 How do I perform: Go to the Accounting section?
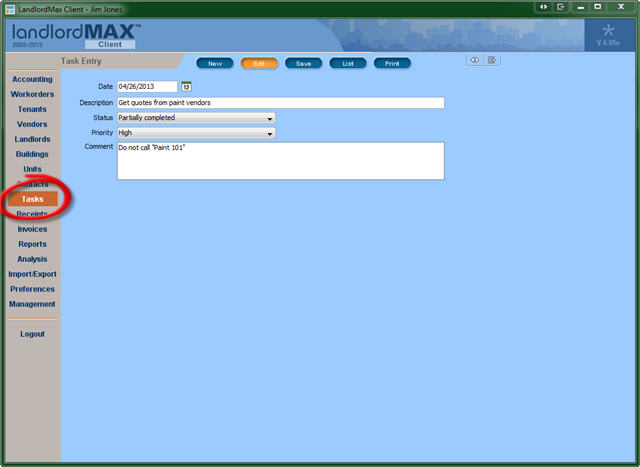coord(32,79)
